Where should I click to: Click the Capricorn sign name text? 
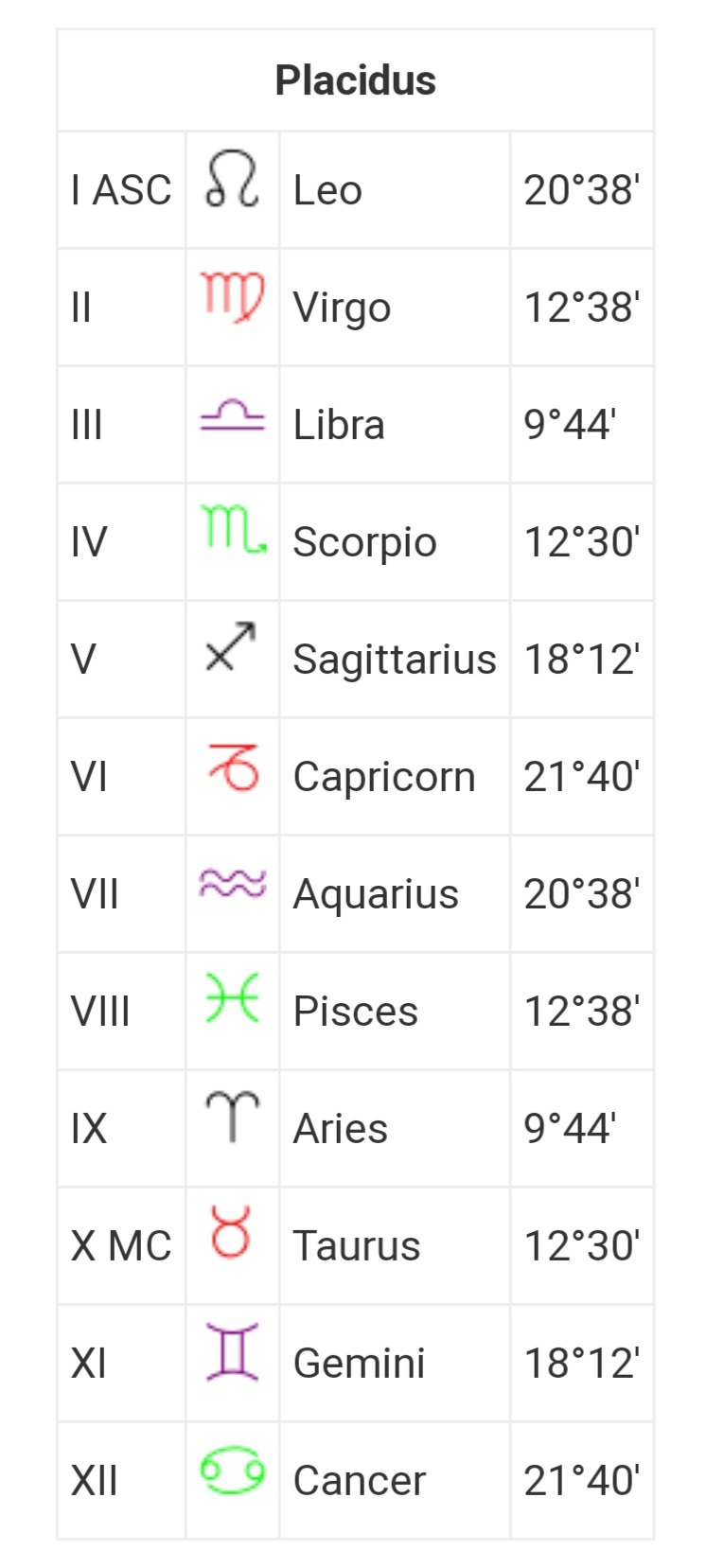pos(383,777)
